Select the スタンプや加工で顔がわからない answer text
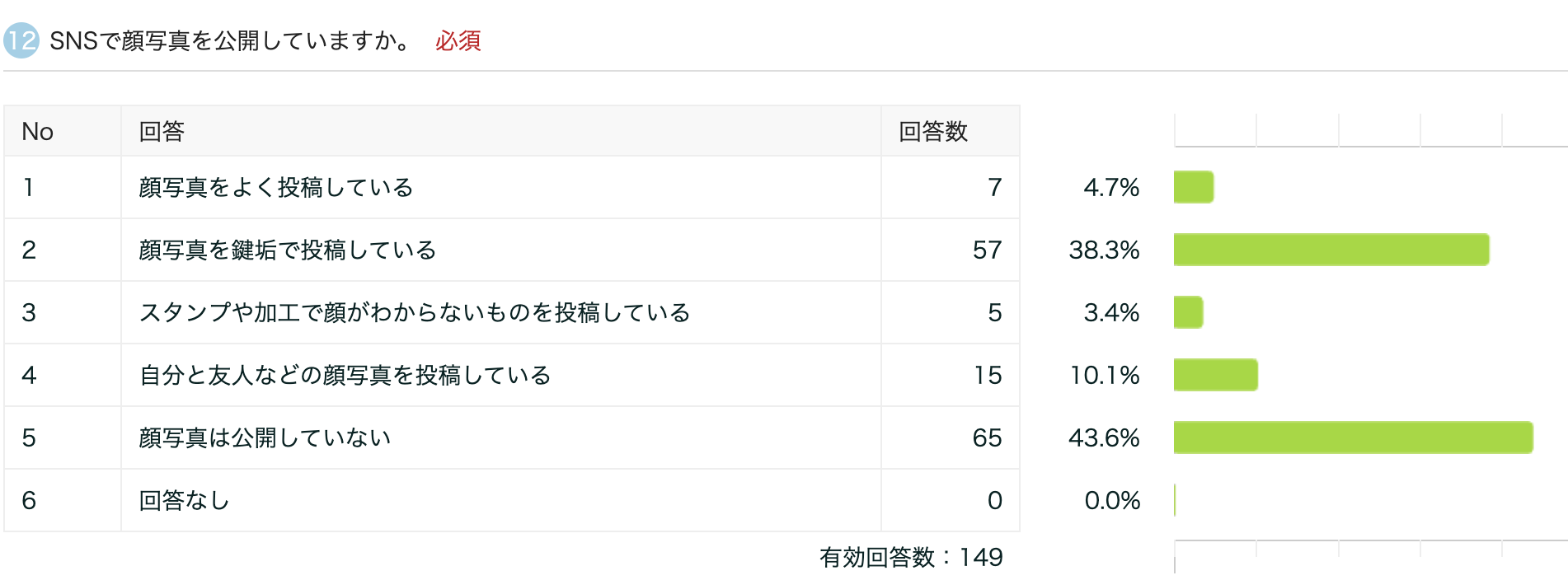 [414, 313]
